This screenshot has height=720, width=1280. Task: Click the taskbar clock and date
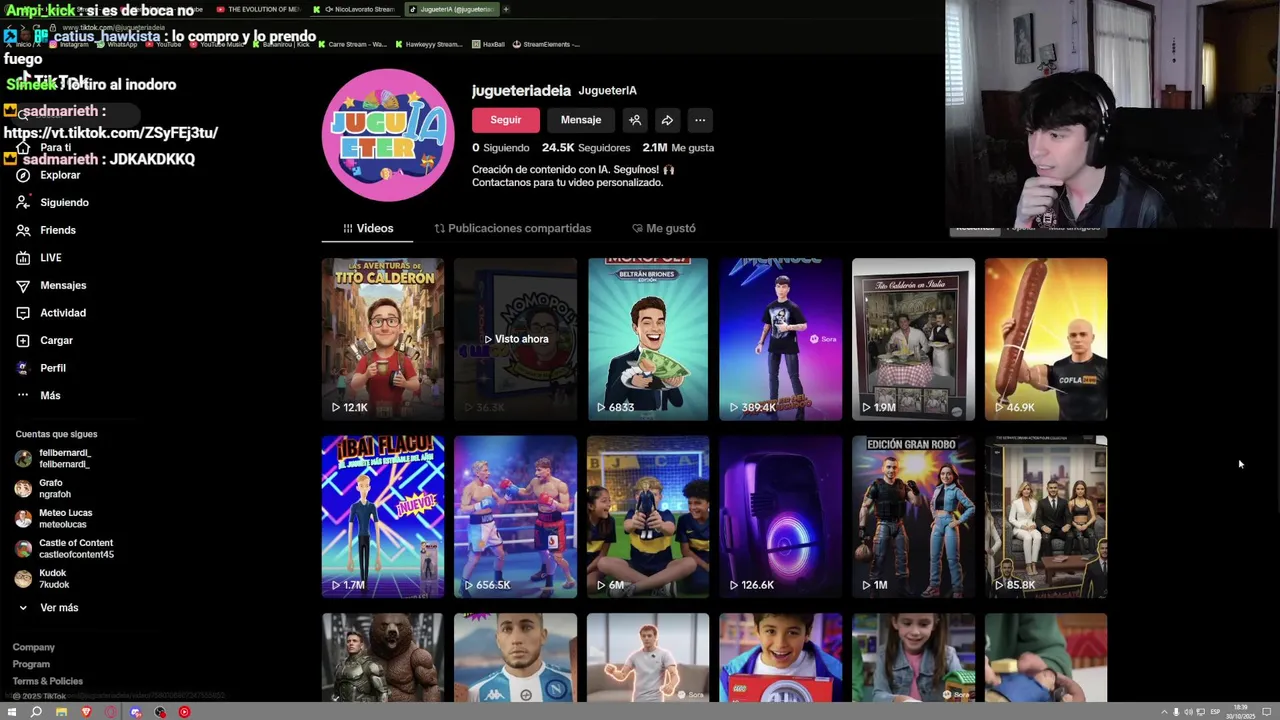[x=1240, y=712]
